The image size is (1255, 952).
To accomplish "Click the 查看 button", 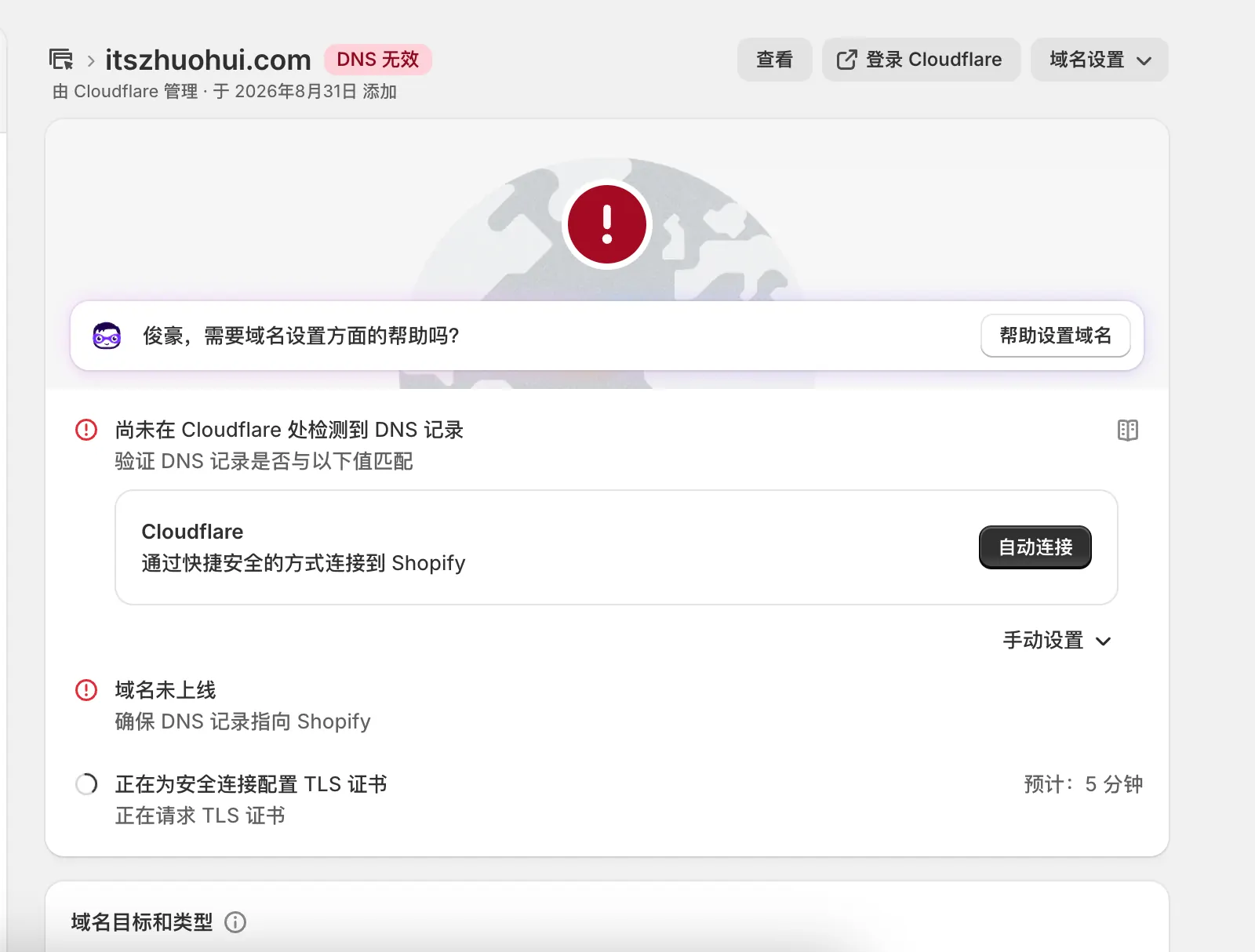I will point(774,60).
